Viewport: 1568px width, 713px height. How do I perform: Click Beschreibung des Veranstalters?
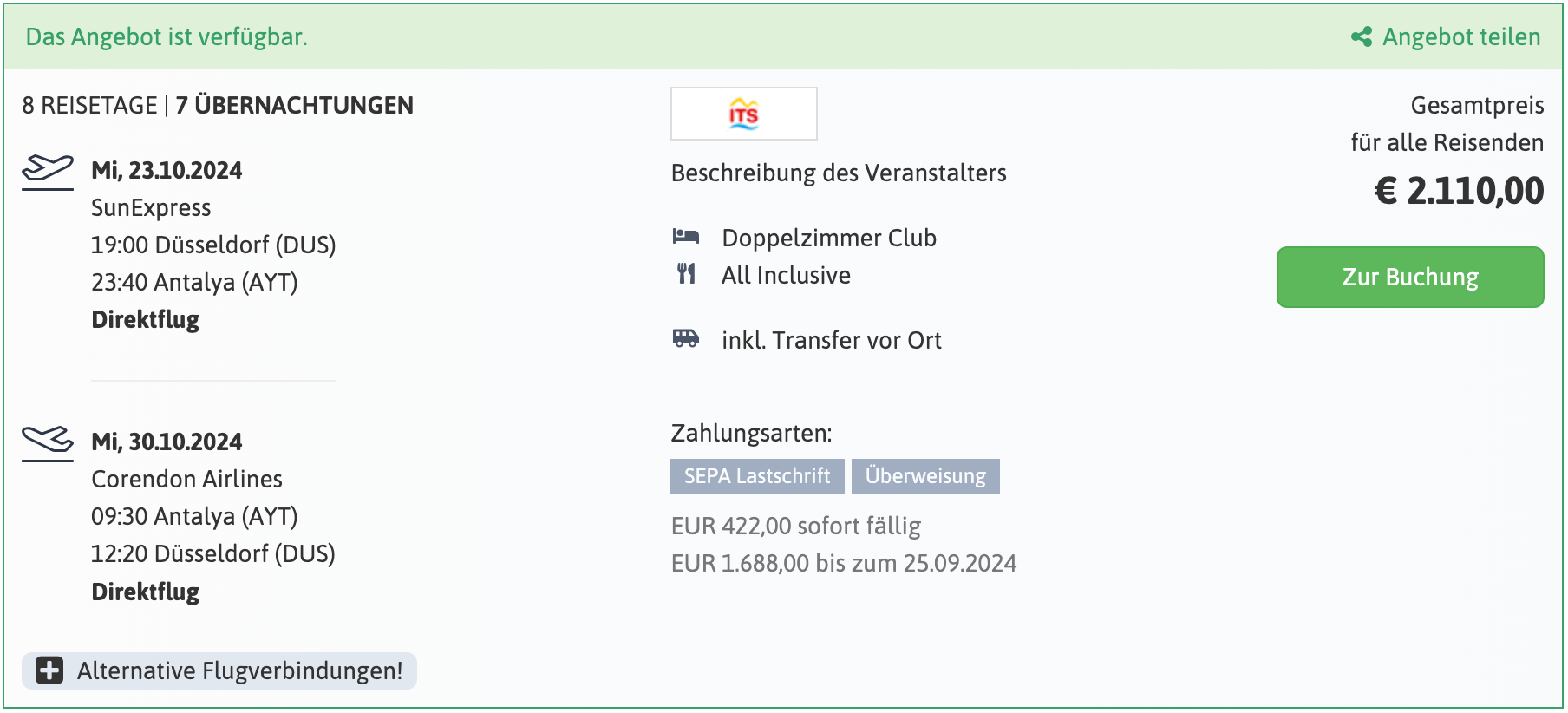[838, 173]
